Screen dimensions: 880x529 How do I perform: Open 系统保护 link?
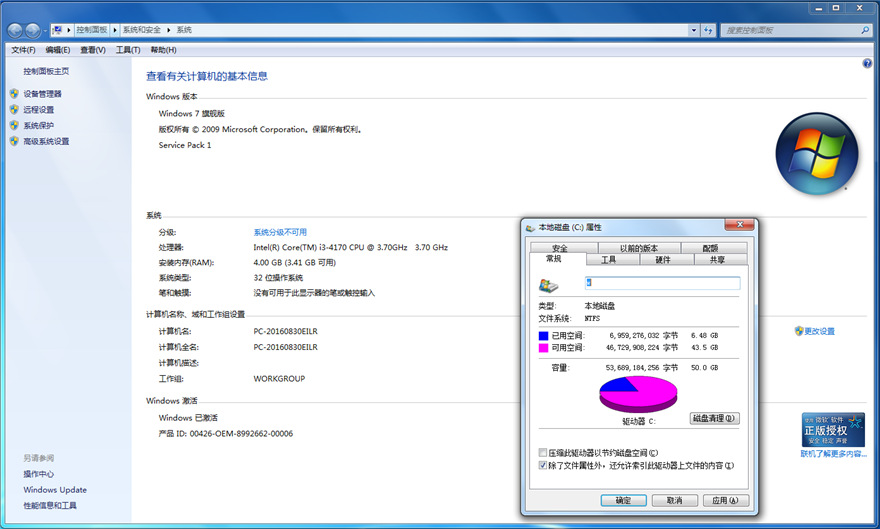click(39, 125)
